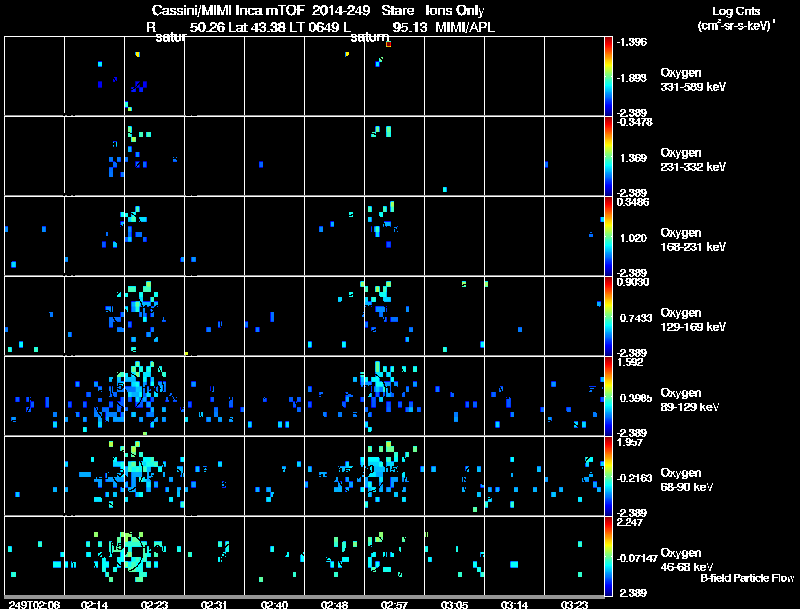Open the Oxygen 68-90 keV panel at 02:57
This screenshot has height=609, width=800.
coord(394,476)
